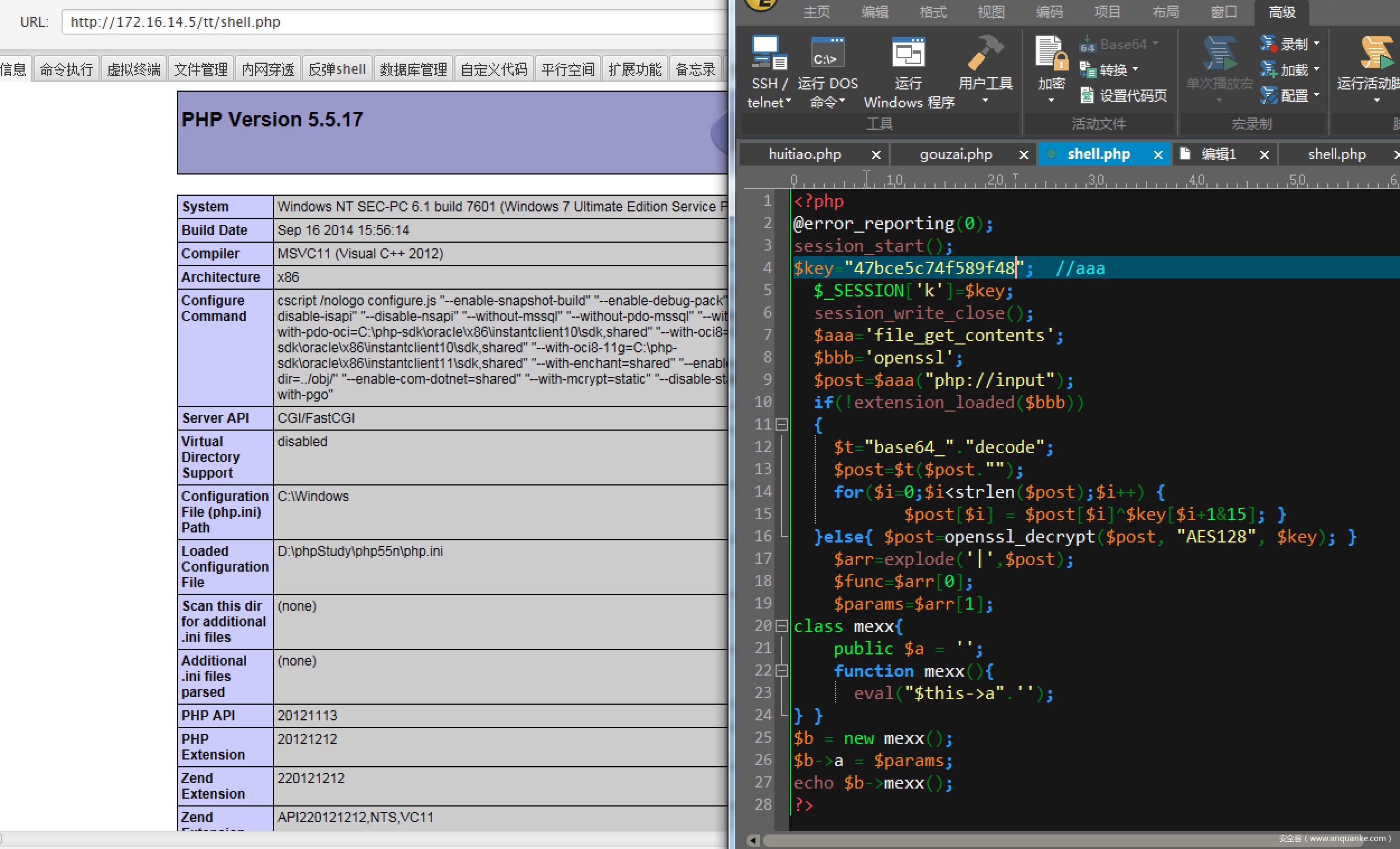Open the 编码 ribbon tab
The height and width of the screenshot is (849, 1400).
coord(1049,12)
